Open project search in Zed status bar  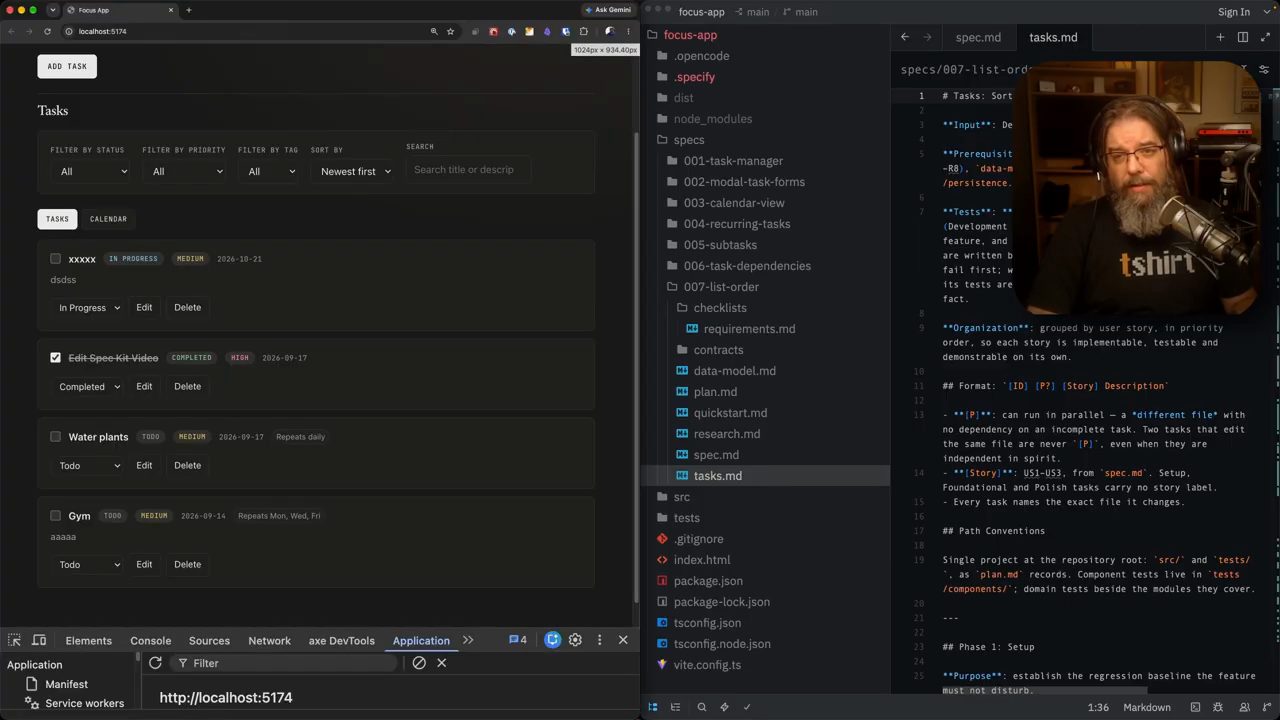pos(701,707)
